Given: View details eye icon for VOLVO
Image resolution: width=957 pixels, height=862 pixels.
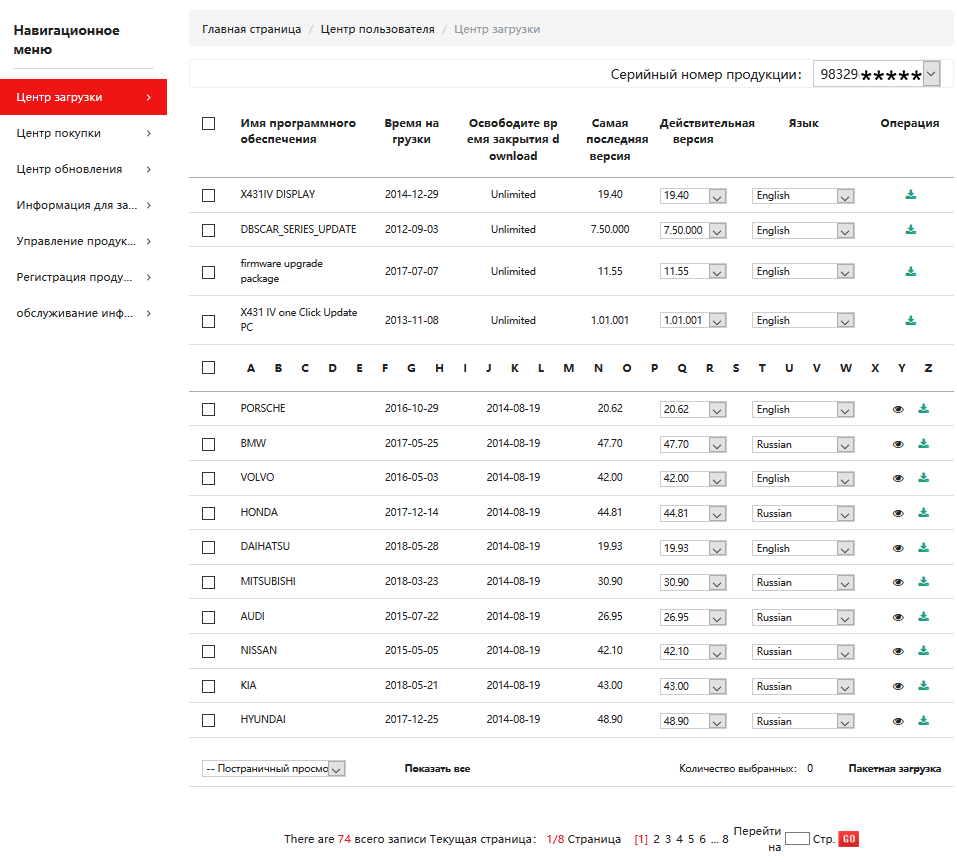Looking at the screenshot, I should pyautogui.click(x=898, y=479).
